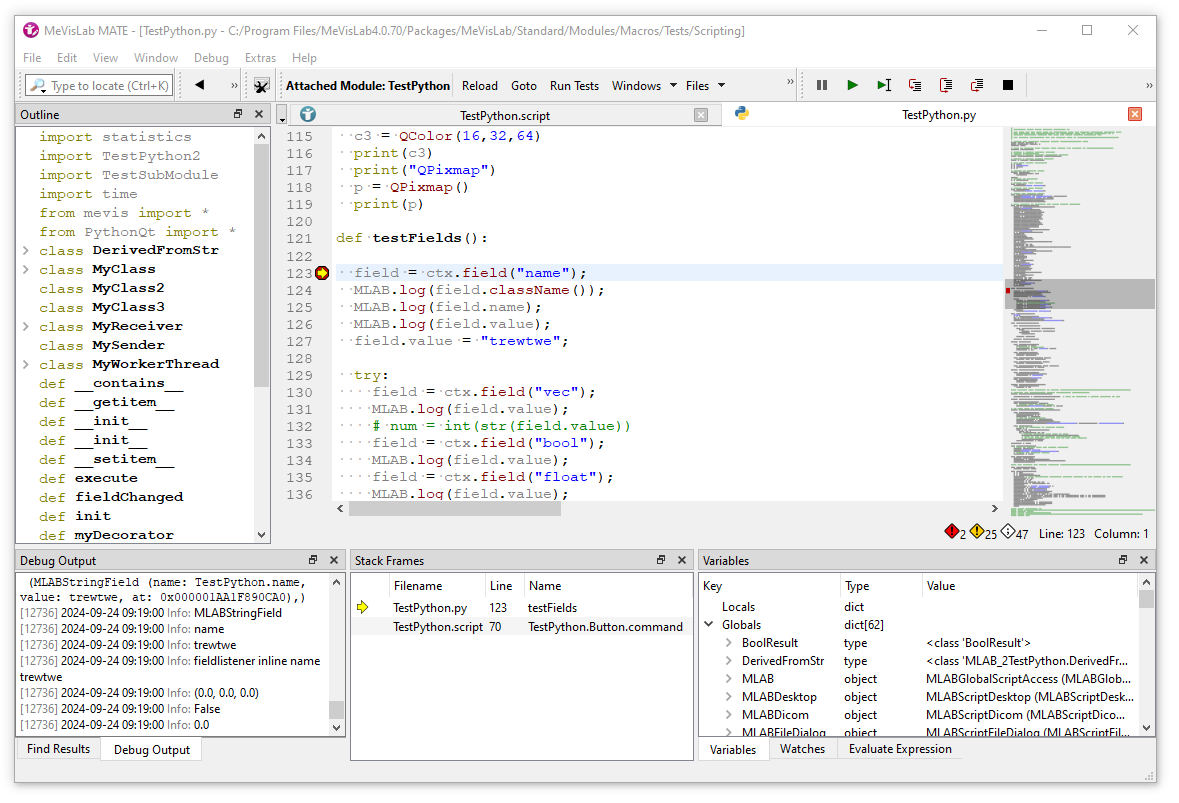Click the pause debugger button
Viewport: 1179px width, 803px height.
click(x=822, y=86)
